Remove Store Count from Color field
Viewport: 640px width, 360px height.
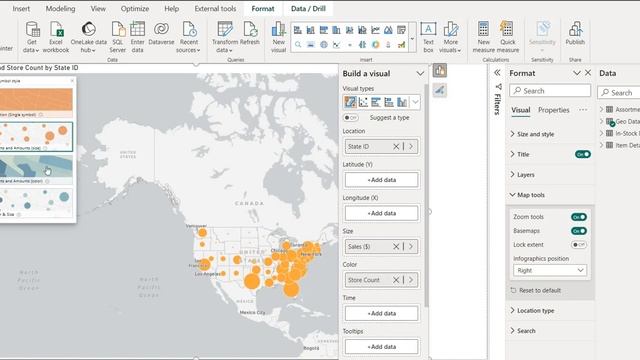point(396,280)
